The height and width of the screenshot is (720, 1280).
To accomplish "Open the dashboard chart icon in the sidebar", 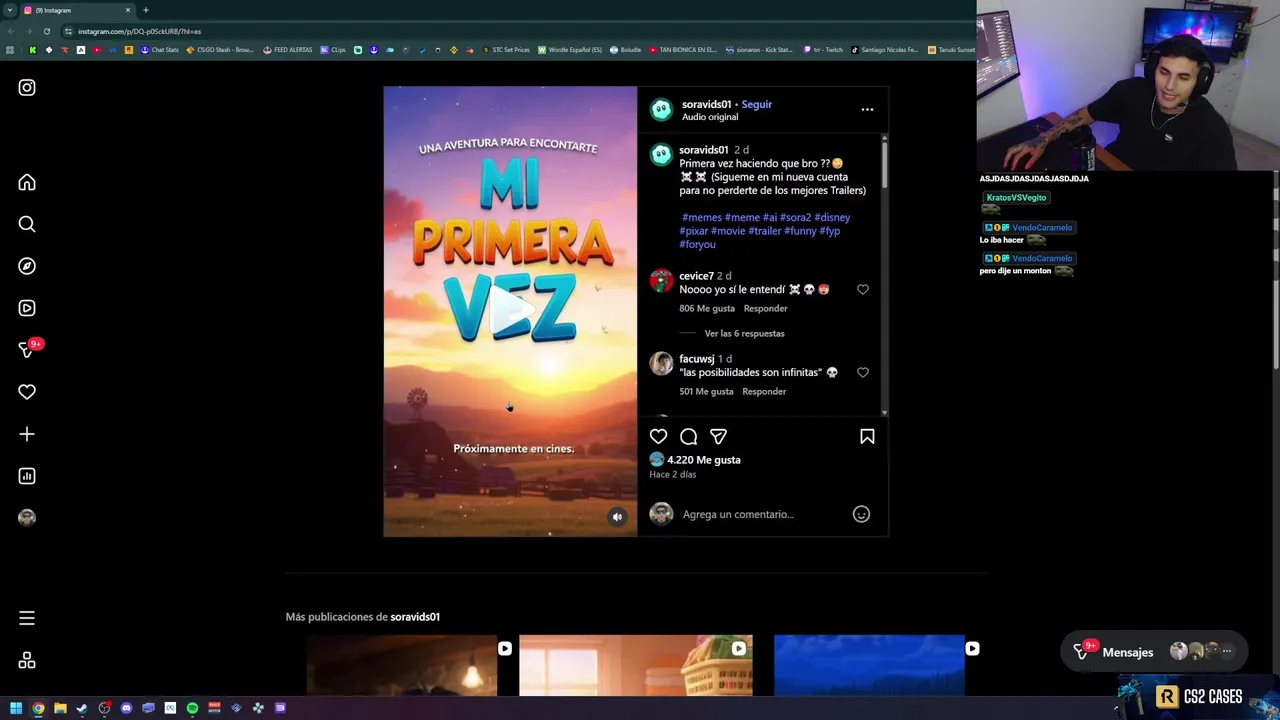I will [27, 476].
